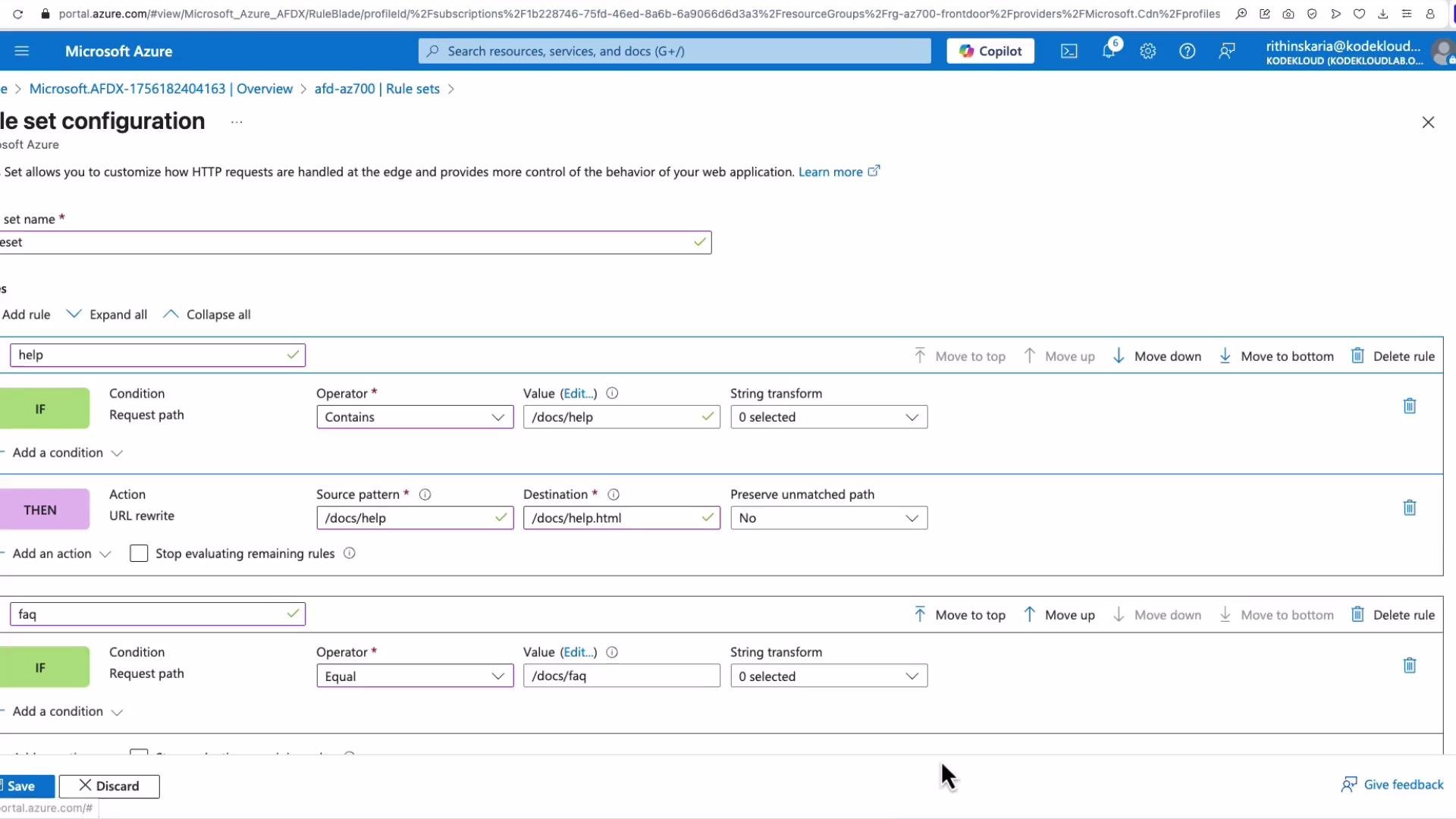This screenshot has height=819, width=1456.
Task: Move the help rule to bottom
Action: pos(1276,356)
